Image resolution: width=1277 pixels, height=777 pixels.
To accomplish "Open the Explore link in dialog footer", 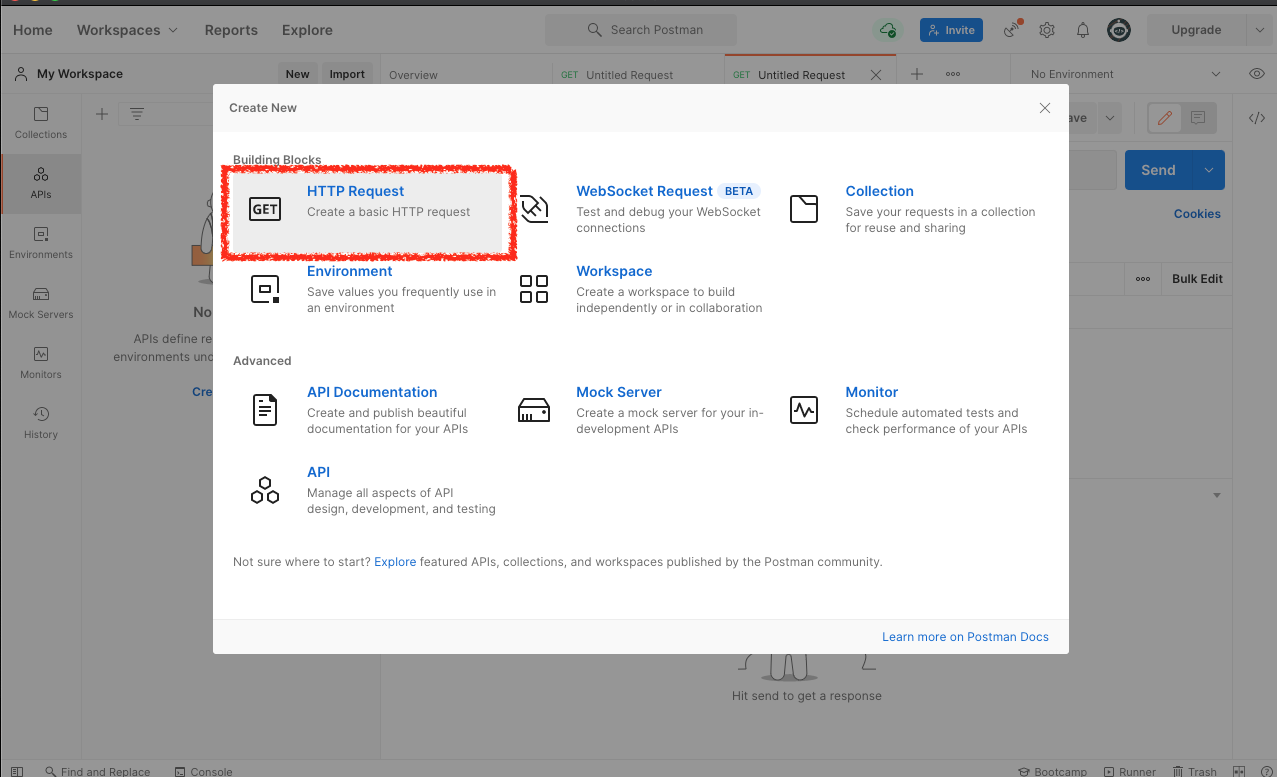I will tap(395, 562).
